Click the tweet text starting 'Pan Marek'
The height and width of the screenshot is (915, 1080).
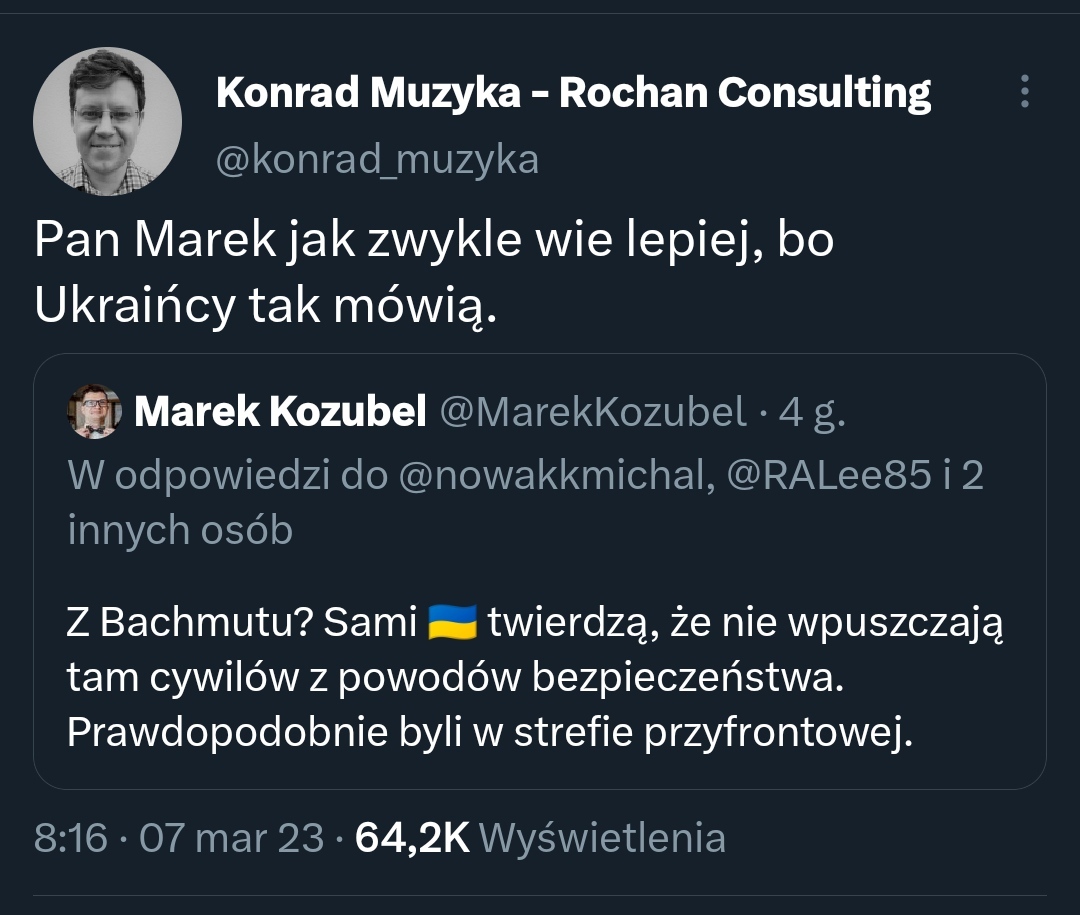click(x=433, y=243)
